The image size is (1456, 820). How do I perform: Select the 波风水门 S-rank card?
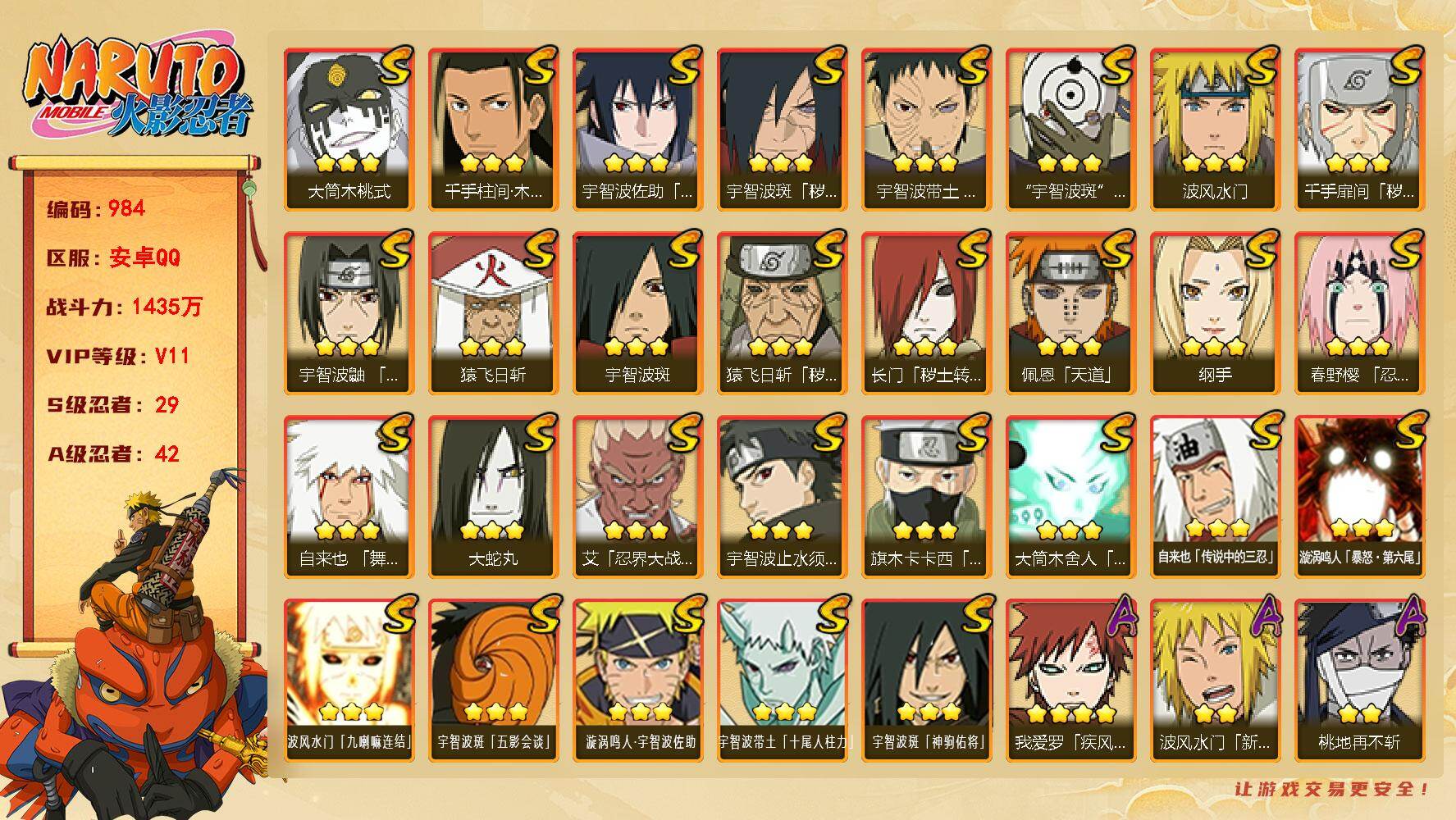[x=1215, y=129]
